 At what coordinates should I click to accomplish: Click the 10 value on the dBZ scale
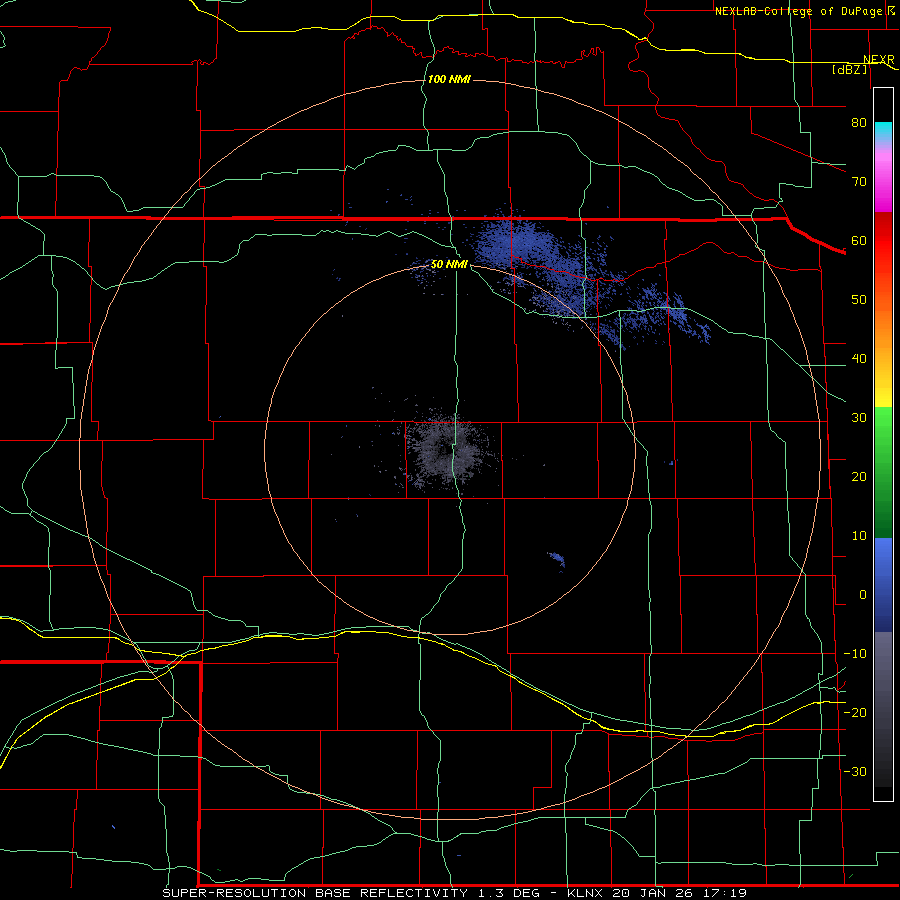859,536
